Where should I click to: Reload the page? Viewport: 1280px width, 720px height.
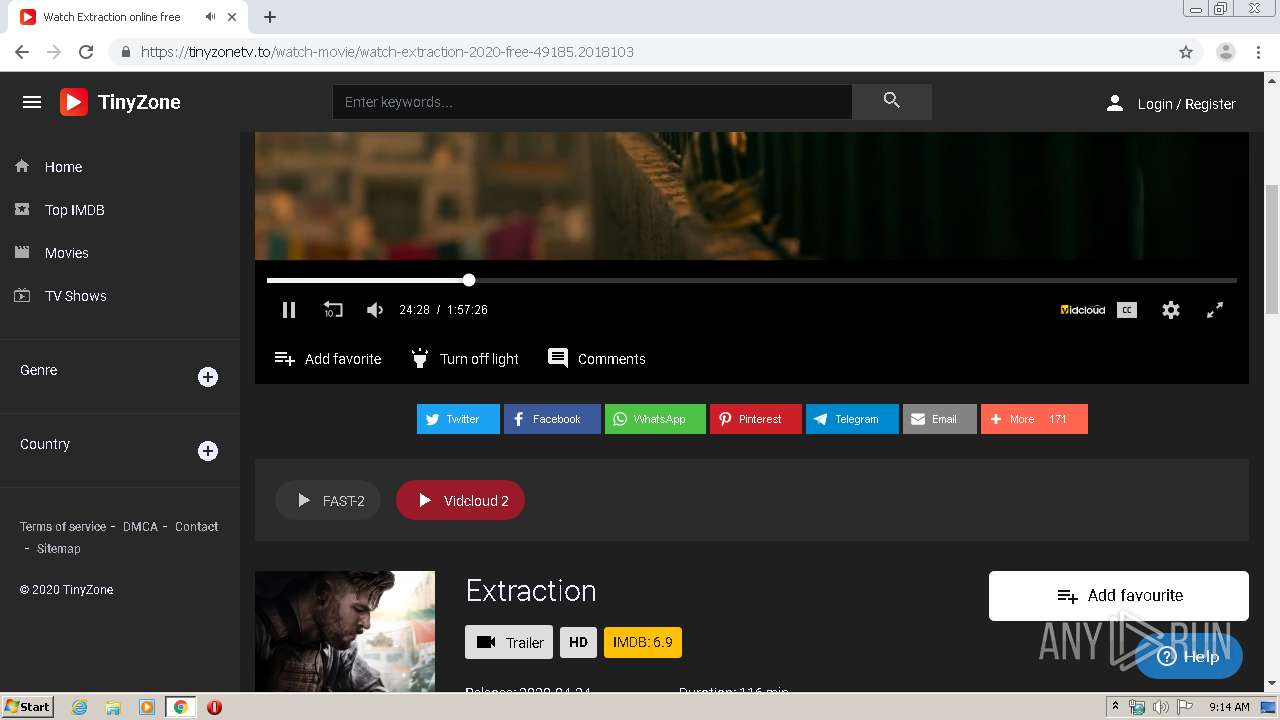coord(86,52)
